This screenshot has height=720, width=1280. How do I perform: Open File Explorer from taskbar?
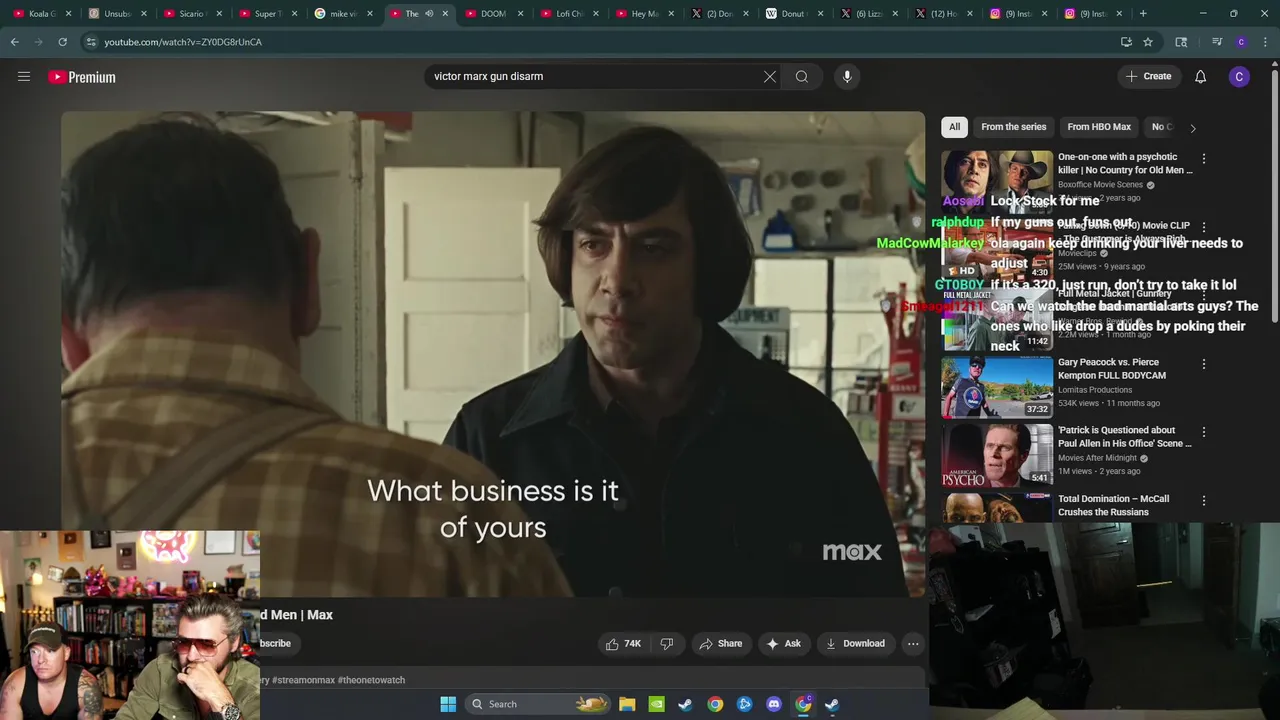627,704
